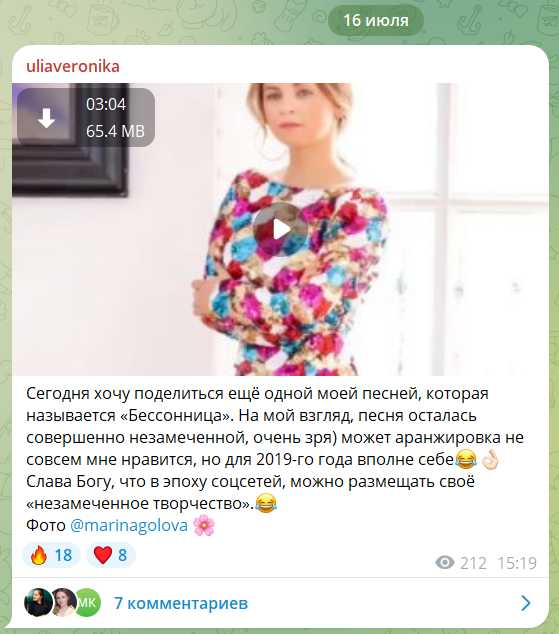
Task: Click the eye views counter icon
Action: tap(445, 562)
